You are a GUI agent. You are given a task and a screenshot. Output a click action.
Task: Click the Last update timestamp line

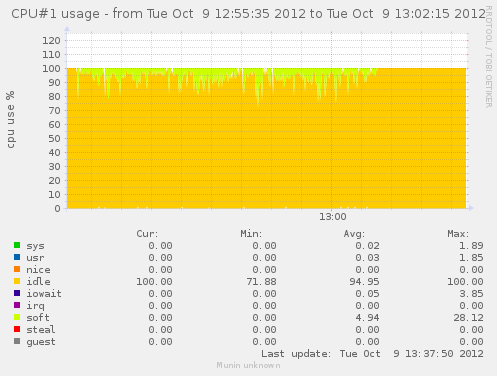click(372, 353)
